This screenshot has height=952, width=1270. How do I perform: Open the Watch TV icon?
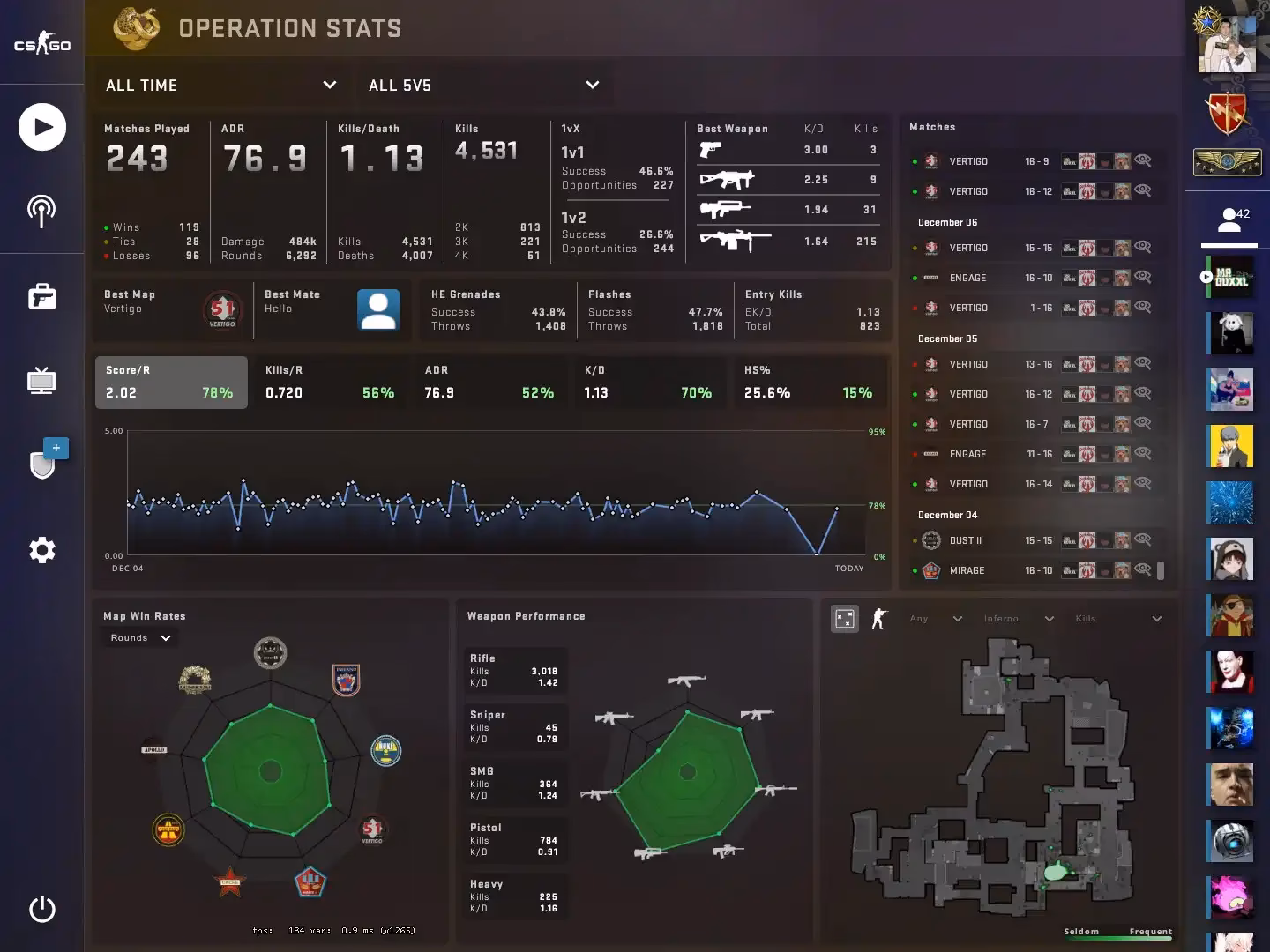point(41,381)
